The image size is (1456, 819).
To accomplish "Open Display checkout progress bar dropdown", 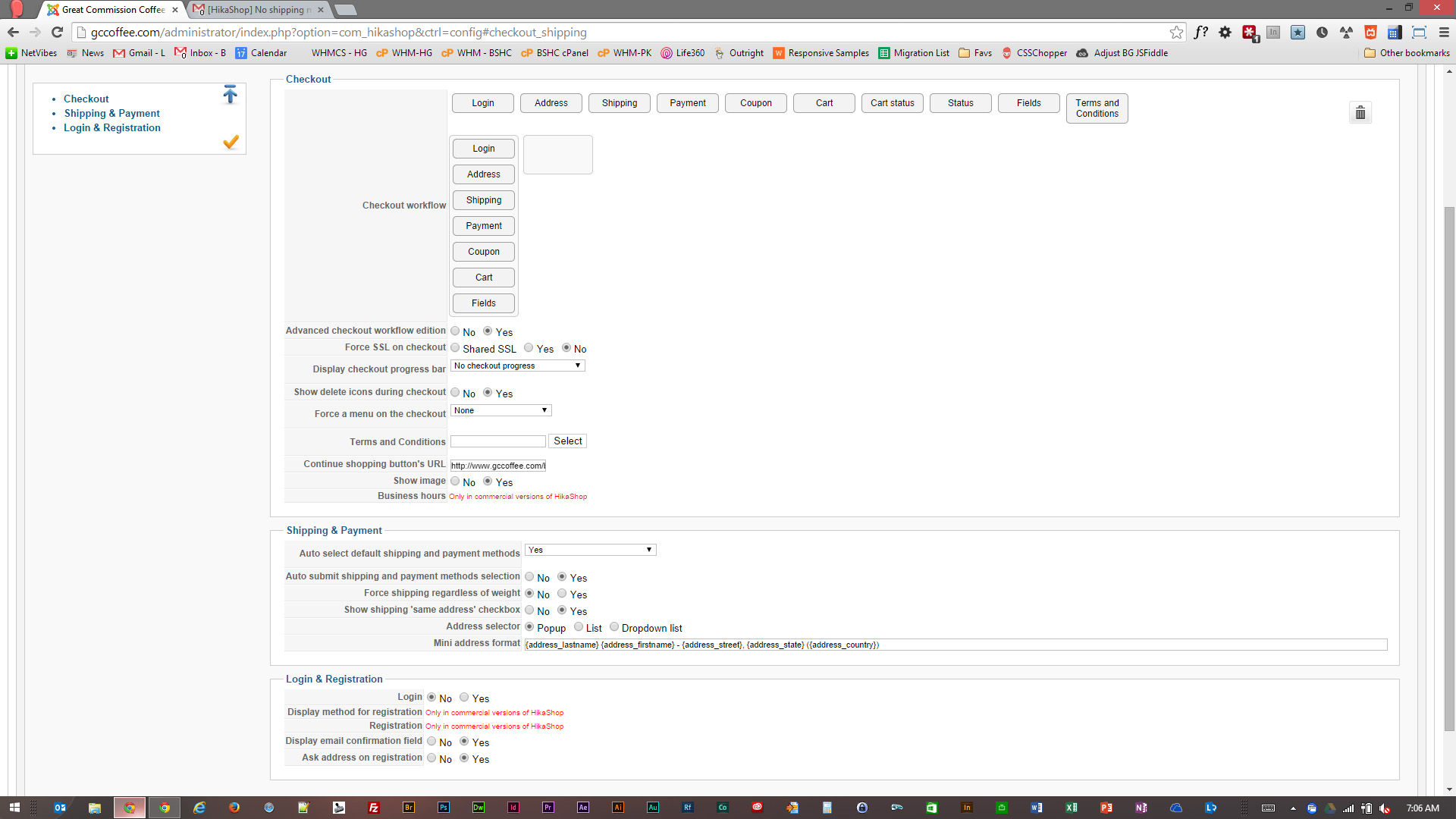I will click(x=517, y=366).
